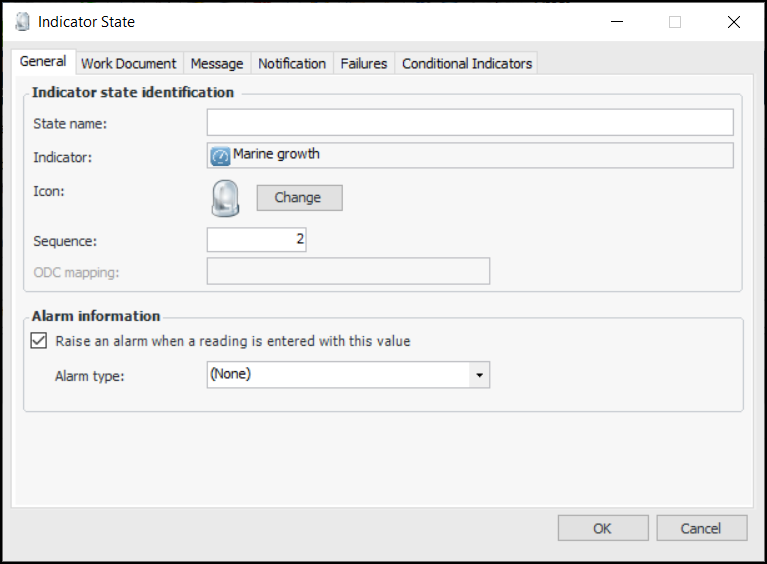767x564 pixels.
Task: Uncheck Raise an alarm when reading entered
Action: point(40,341)
